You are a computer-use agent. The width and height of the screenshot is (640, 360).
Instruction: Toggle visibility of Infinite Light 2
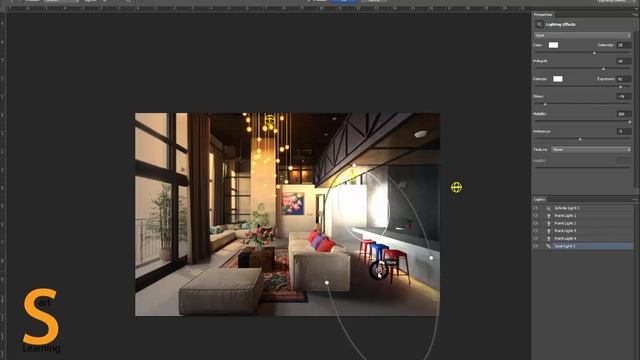536,208
